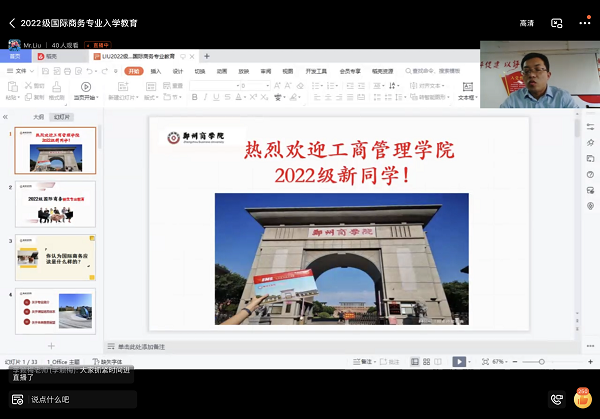Open the 插入 ribbon tab

click(x=156, y=71)
